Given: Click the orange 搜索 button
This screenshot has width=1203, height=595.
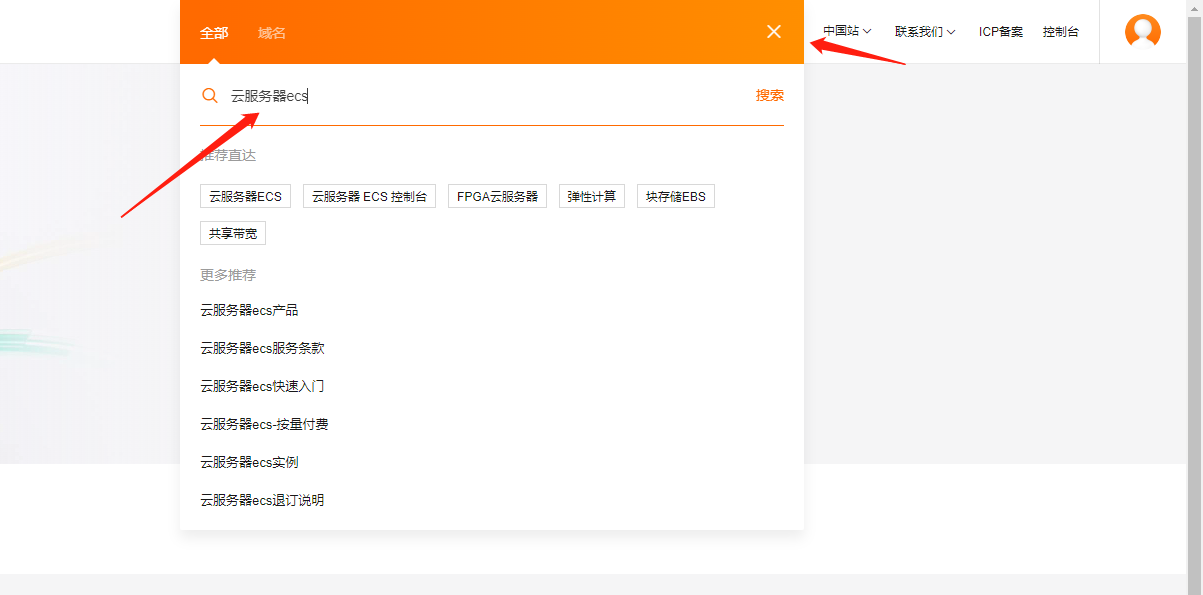Looking at the screenshot, I should [x=770, y=96].
